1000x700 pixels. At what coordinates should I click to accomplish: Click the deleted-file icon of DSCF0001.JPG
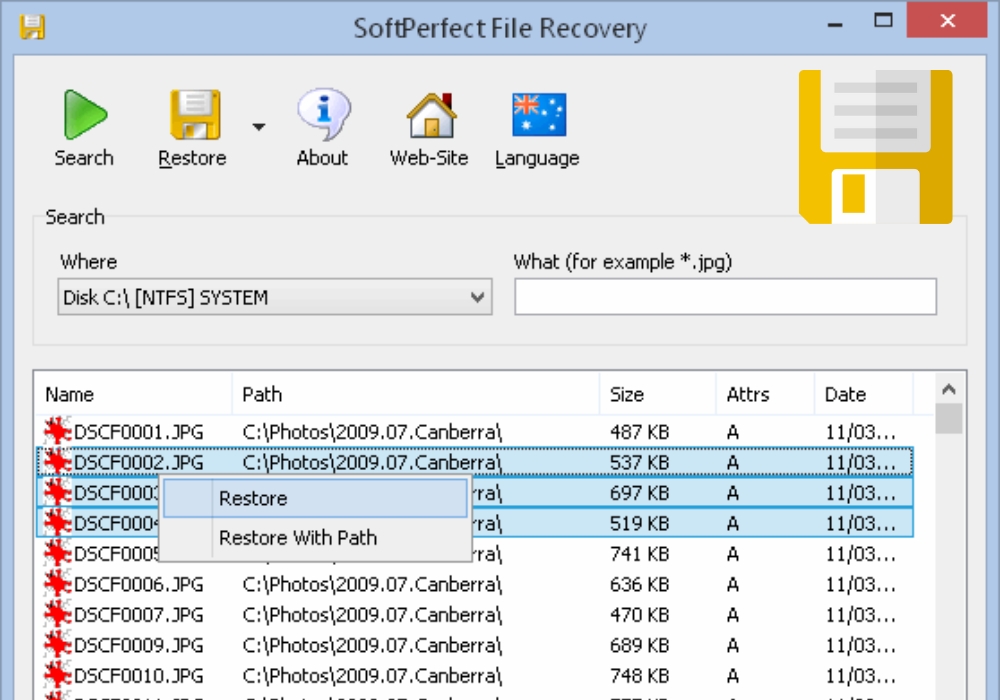coord(57,432)
